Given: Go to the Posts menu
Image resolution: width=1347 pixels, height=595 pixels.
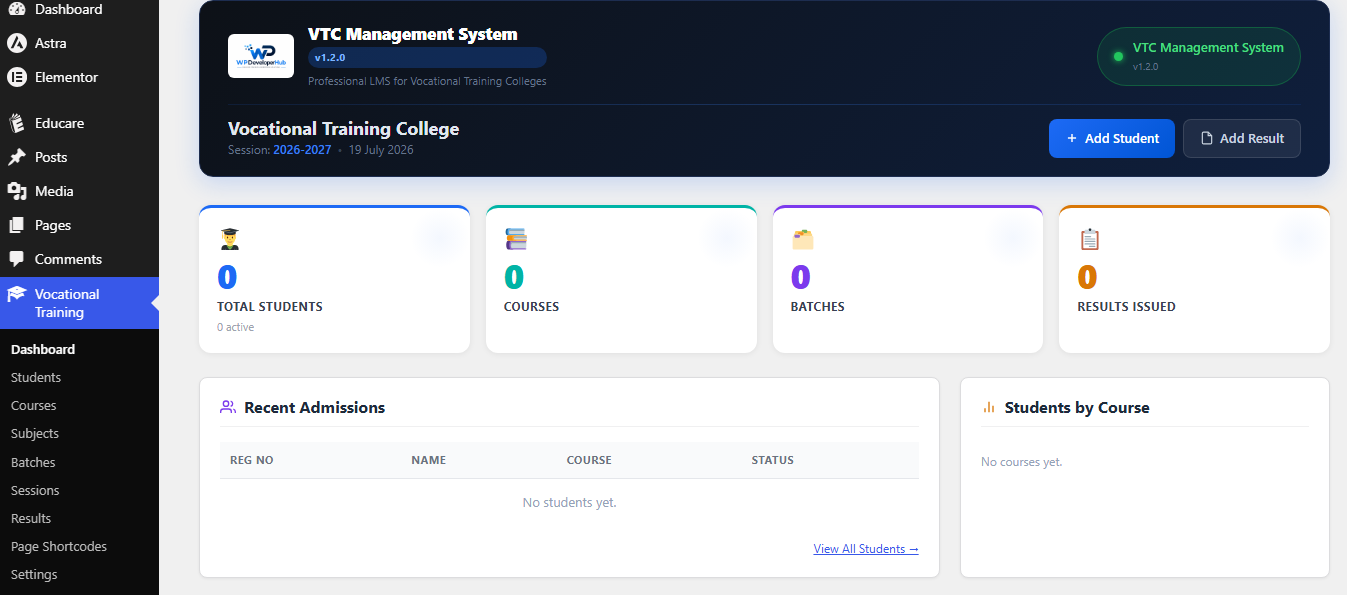Looking at the screenshot, I should pyautogui.click(x=79, y=157).
